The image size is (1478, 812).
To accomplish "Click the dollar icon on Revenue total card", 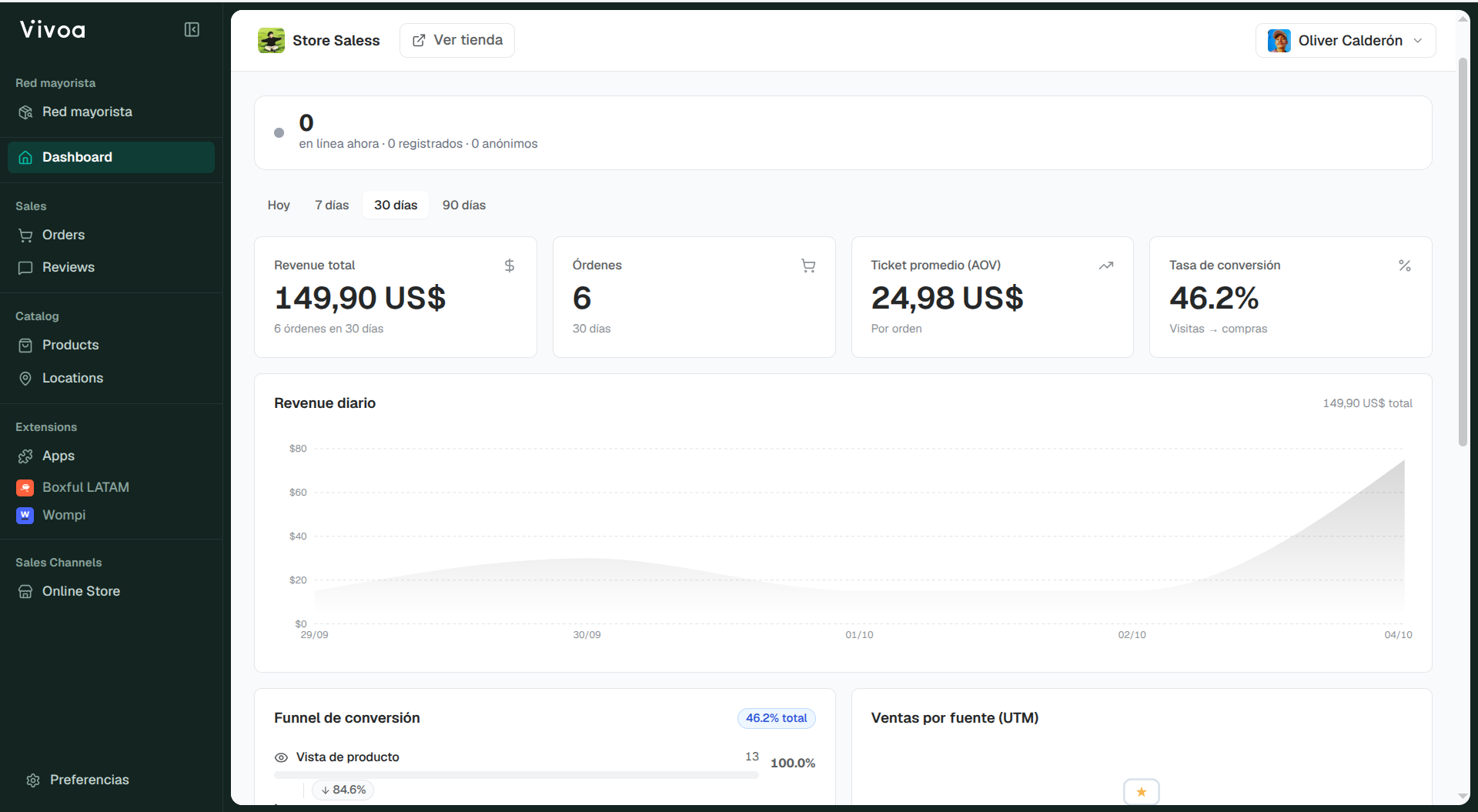I will click(510, 266).
